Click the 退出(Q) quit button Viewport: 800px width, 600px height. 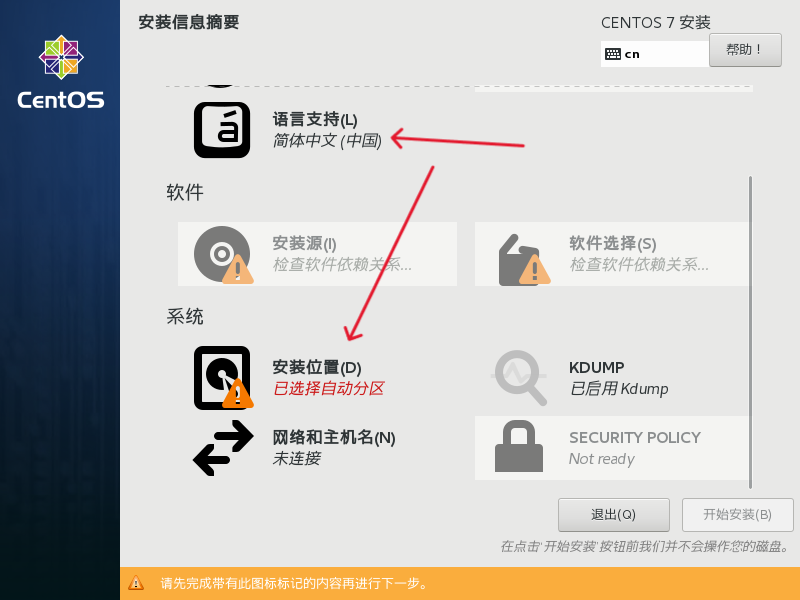(x=613, y=515)
